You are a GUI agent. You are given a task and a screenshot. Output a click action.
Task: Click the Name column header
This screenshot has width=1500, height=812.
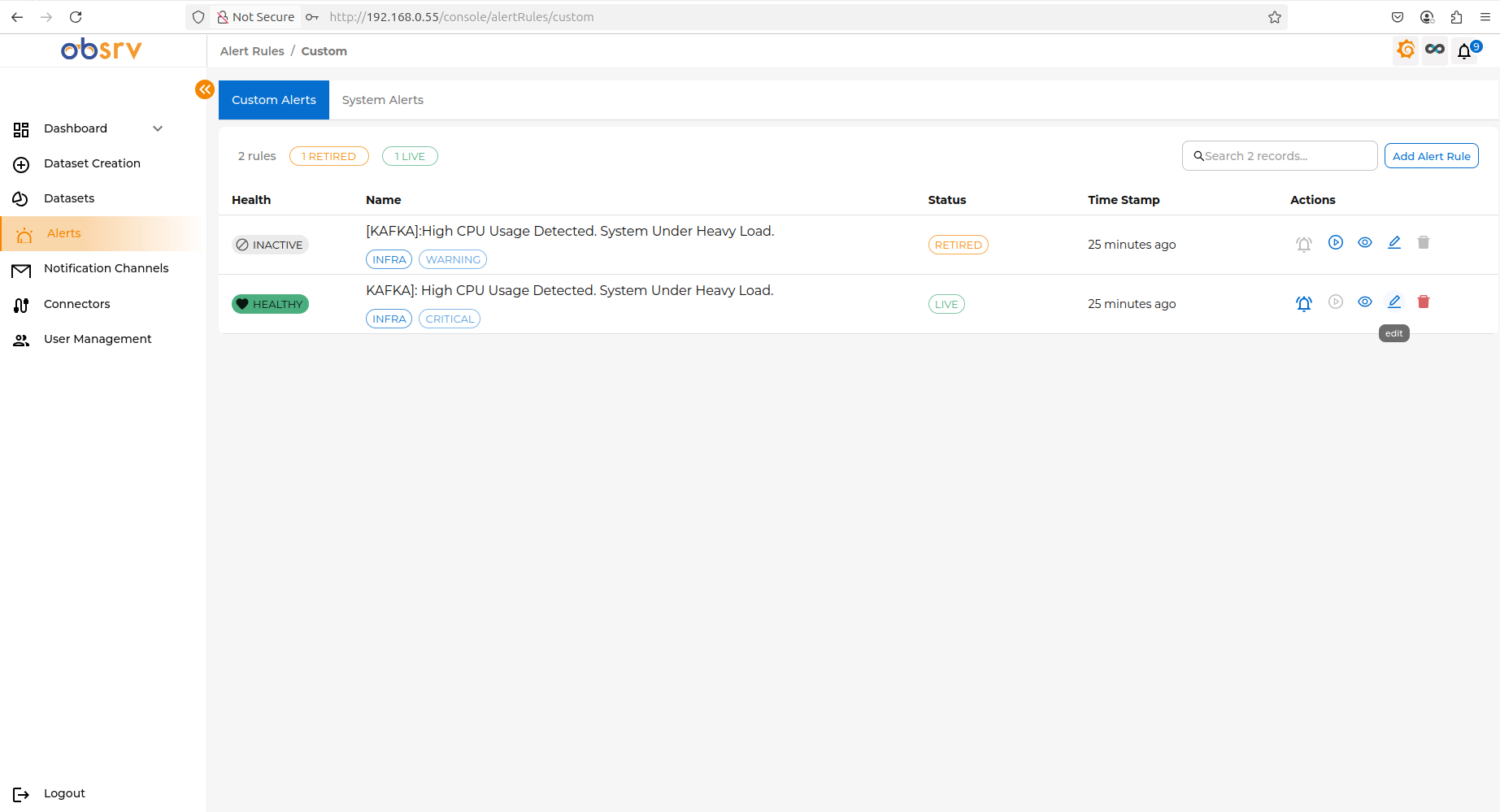click(384, 200)
